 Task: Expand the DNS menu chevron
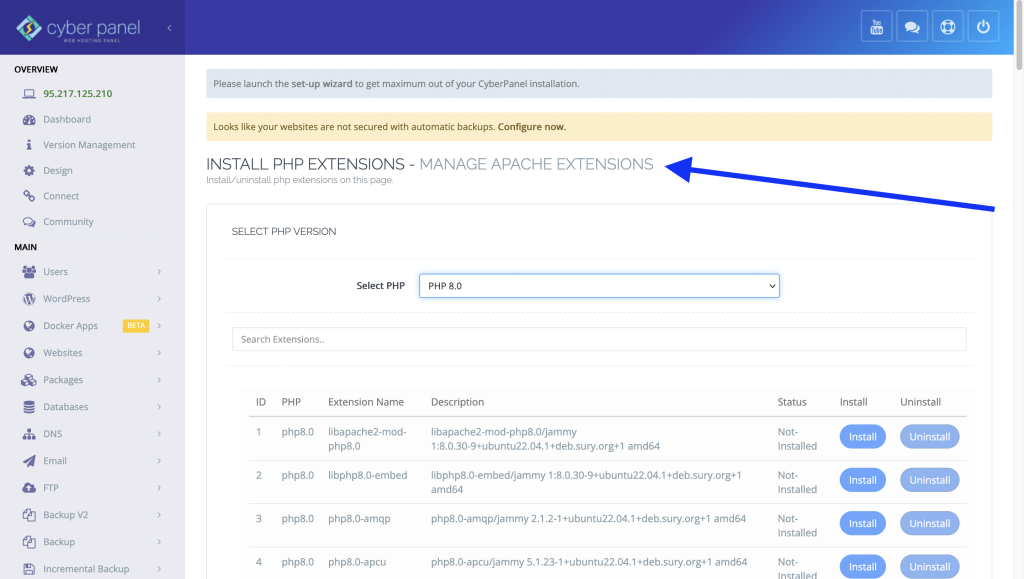(159, 434)
